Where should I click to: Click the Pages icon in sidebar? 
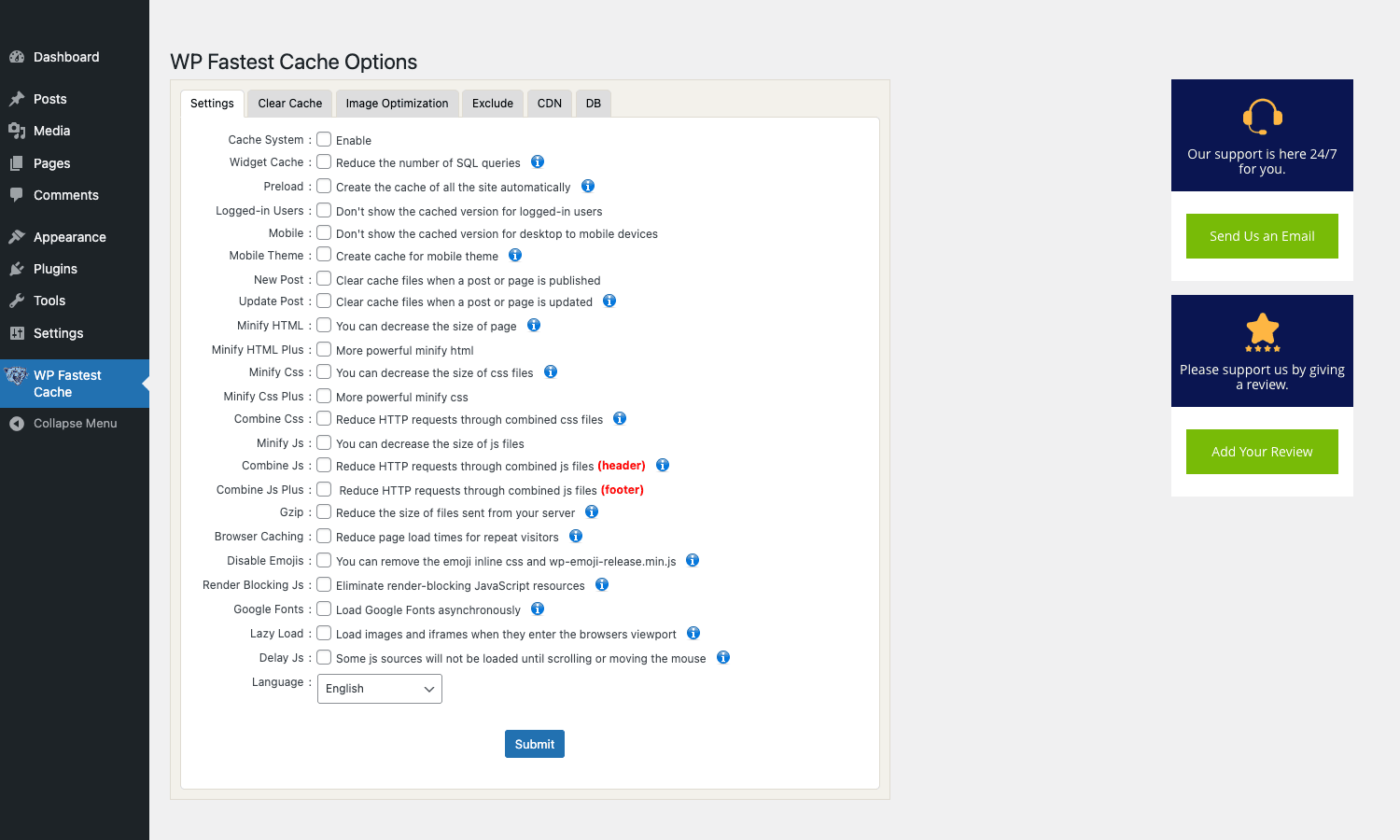[x=17, y=163]
